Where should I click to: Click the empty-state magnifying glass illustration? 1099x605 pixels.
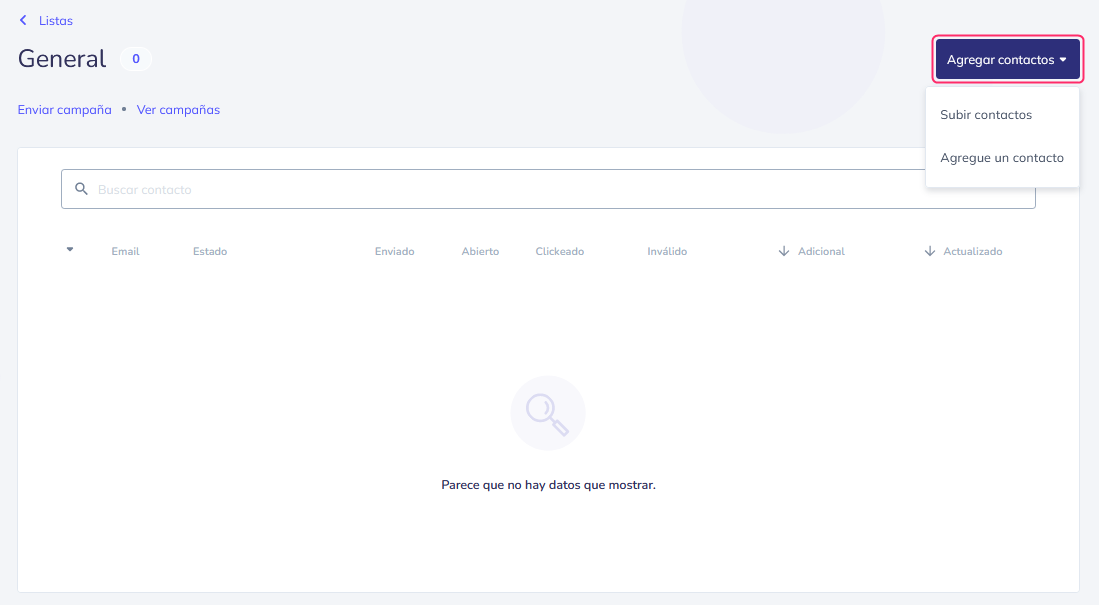click(548, 413)
